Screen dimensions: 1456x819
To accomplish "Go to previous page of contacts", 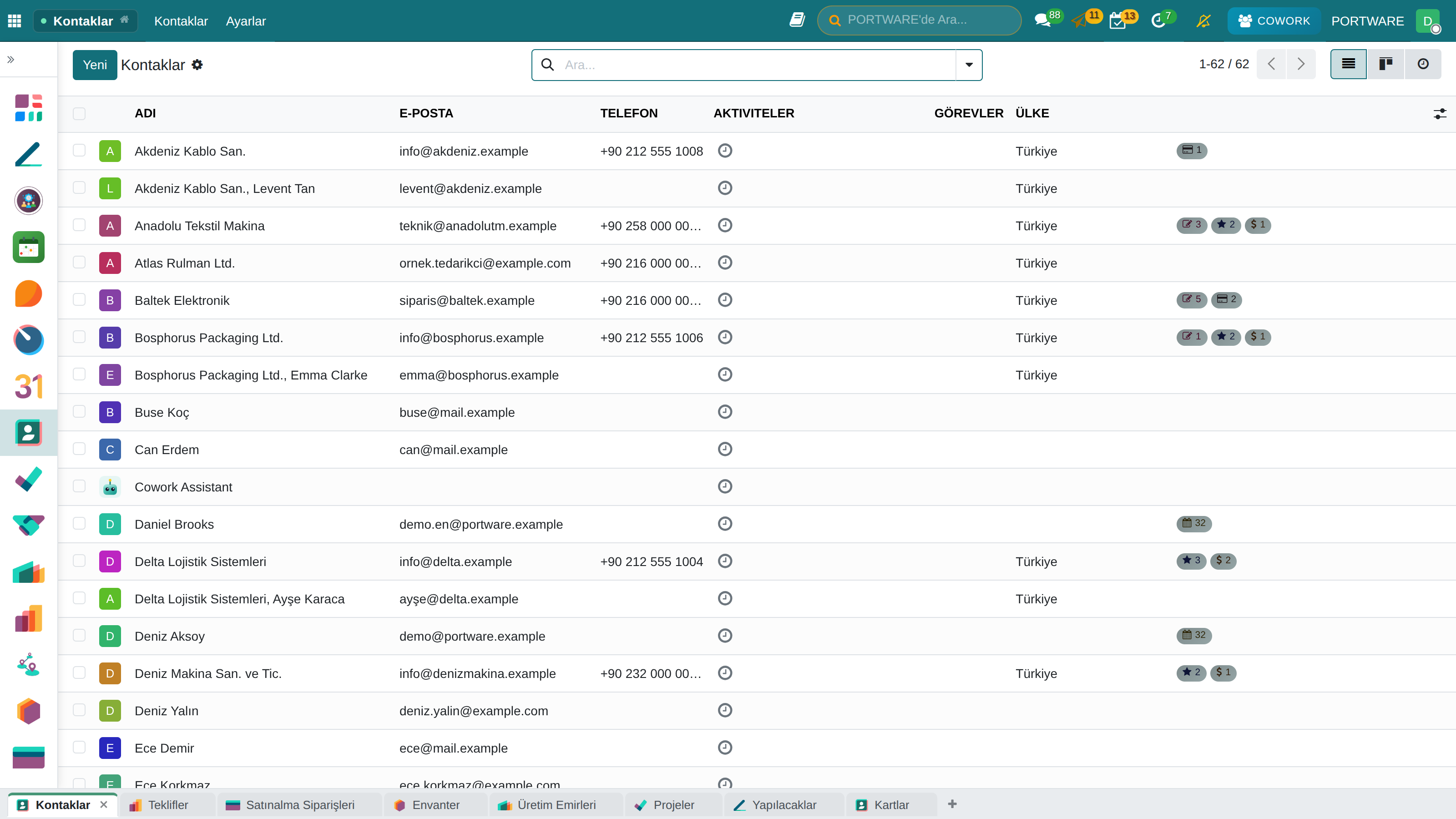I will click(1271, 64).
